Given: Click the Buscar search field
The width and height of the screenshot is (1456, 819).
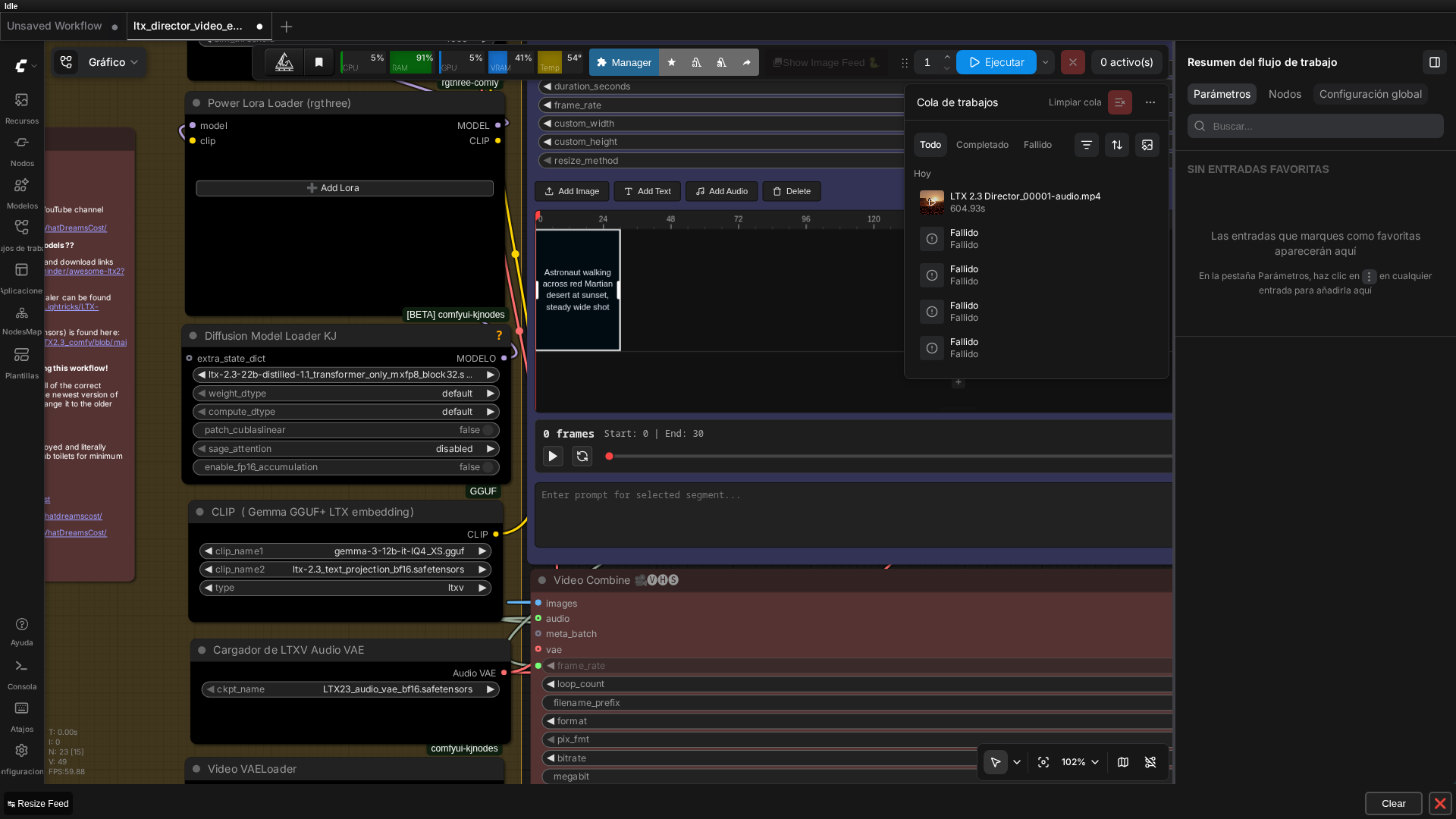Looking at the screenshot, I should click(x=1315, y=126).
